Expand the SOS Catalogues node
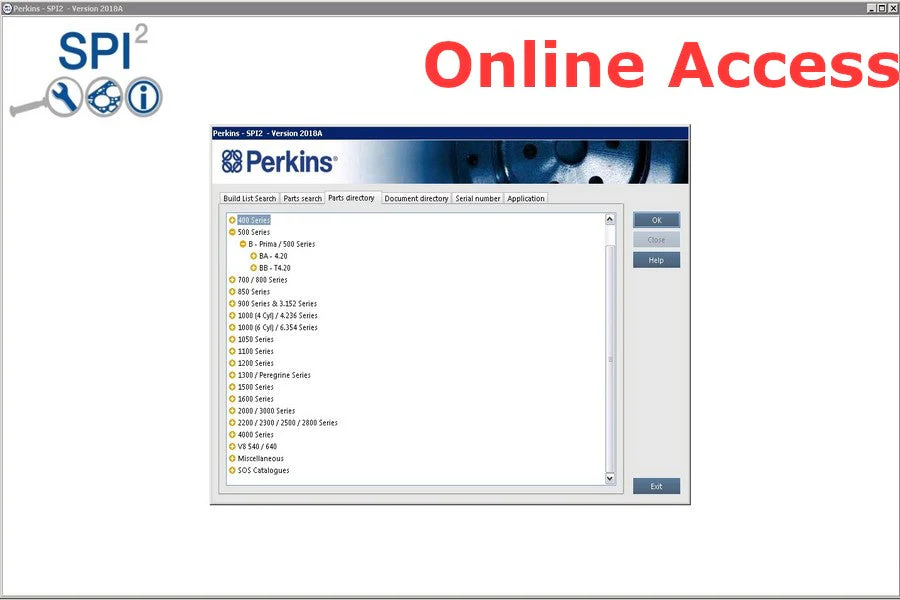 click(x=232, y=470)
